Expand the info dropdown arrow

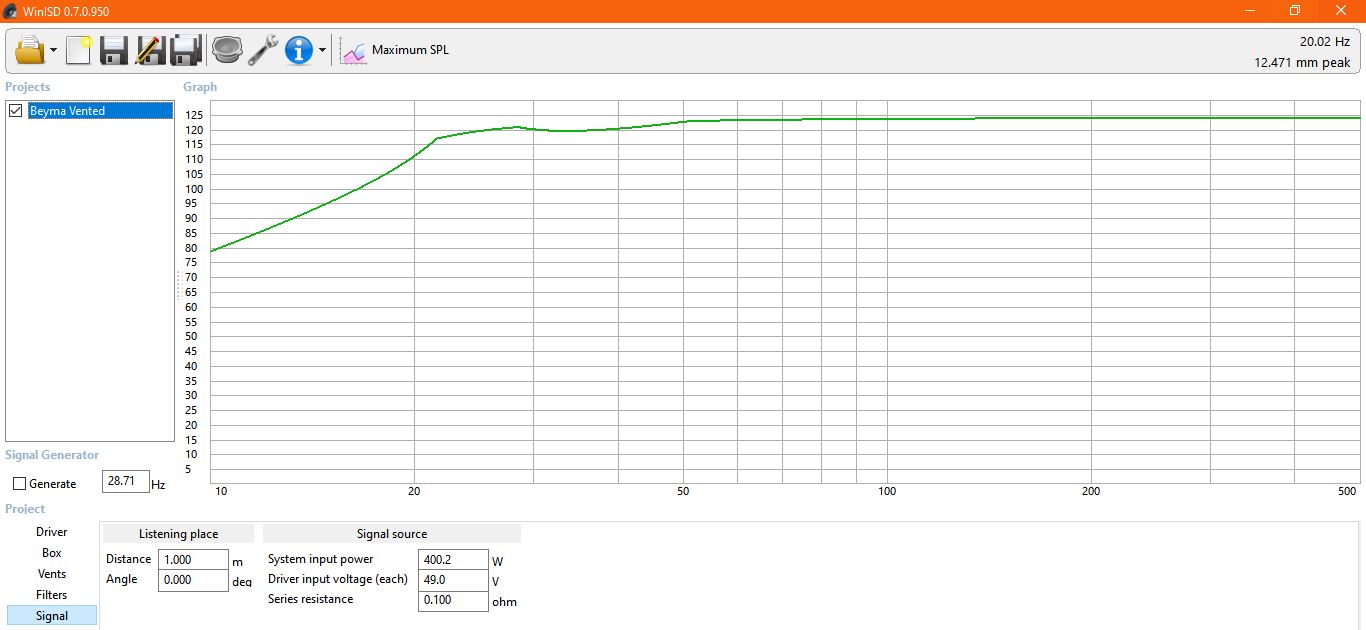[x=322, y=50]
